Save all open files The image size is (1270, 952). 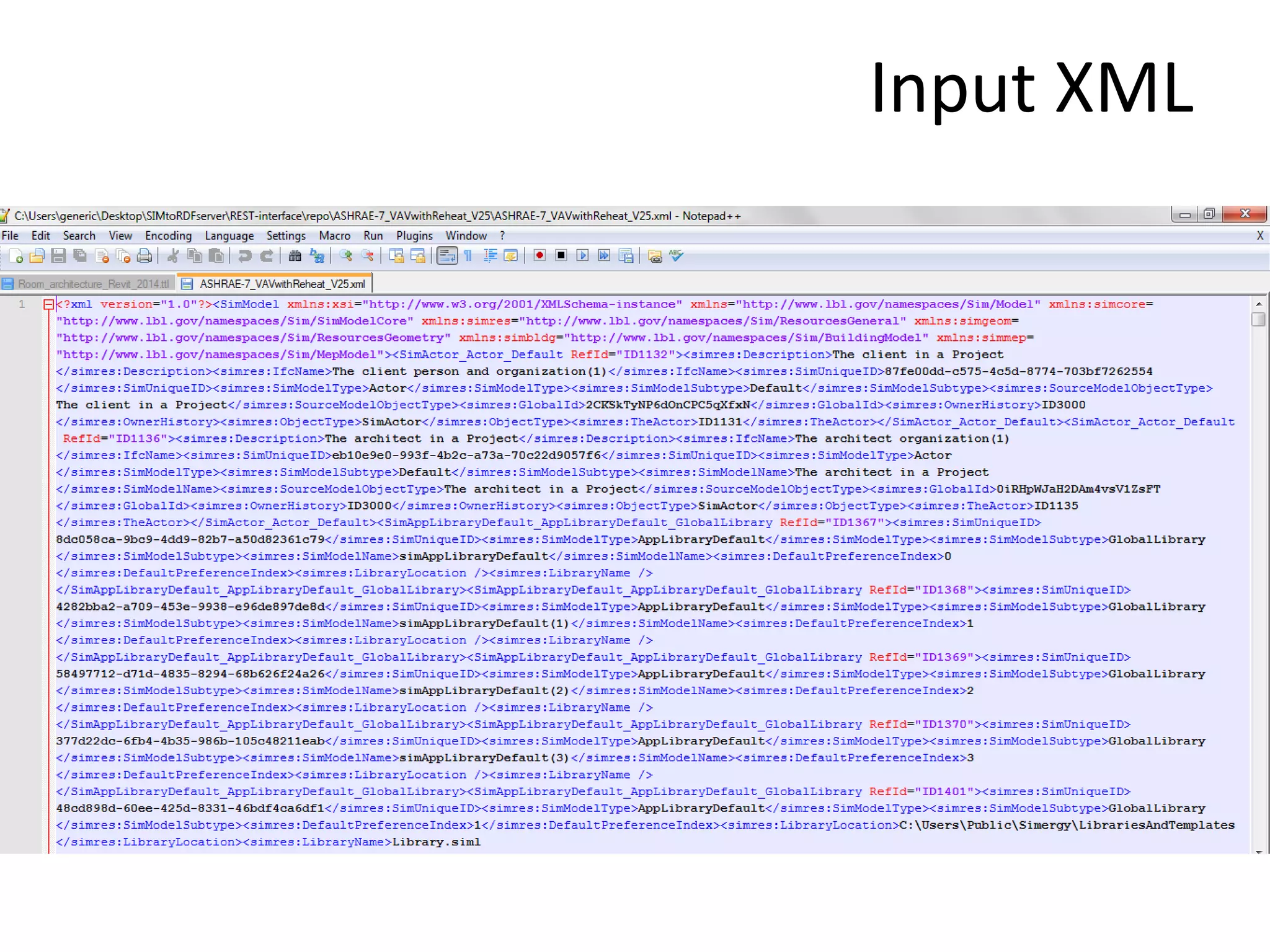[x=80, y=255]
